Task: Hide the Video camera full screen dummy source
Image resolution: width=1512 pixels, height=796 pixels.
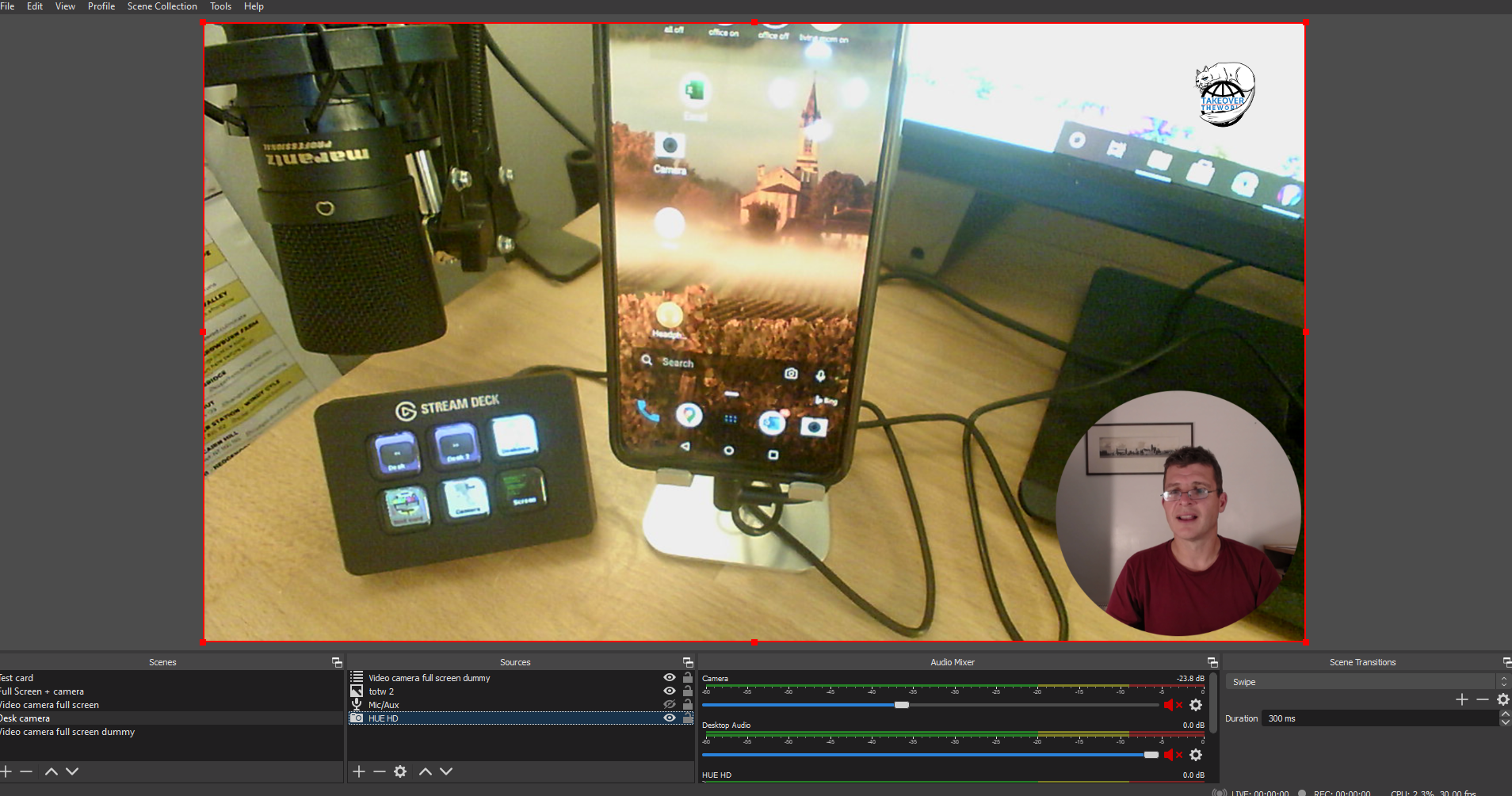Action: [x=670, y=677]
